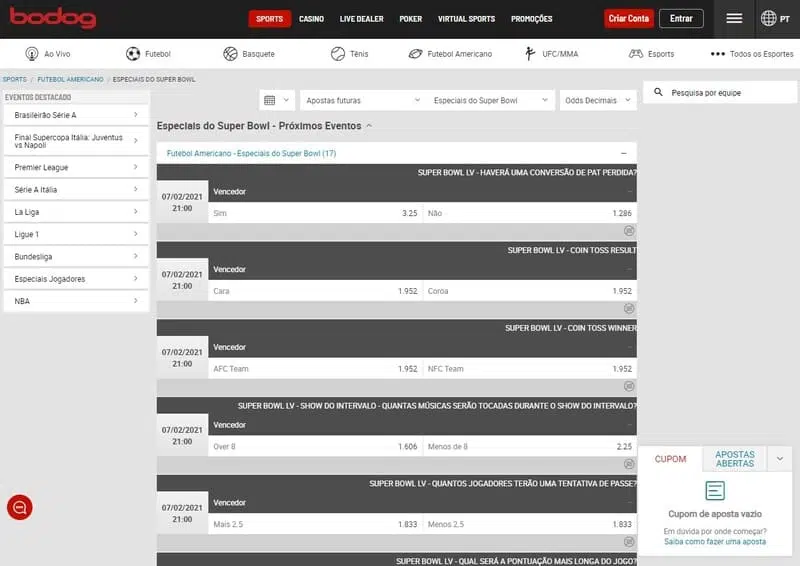This screenshot has height=566, width=800.
Task: Click the Entrar button
Action: click(x=681, y=18)
